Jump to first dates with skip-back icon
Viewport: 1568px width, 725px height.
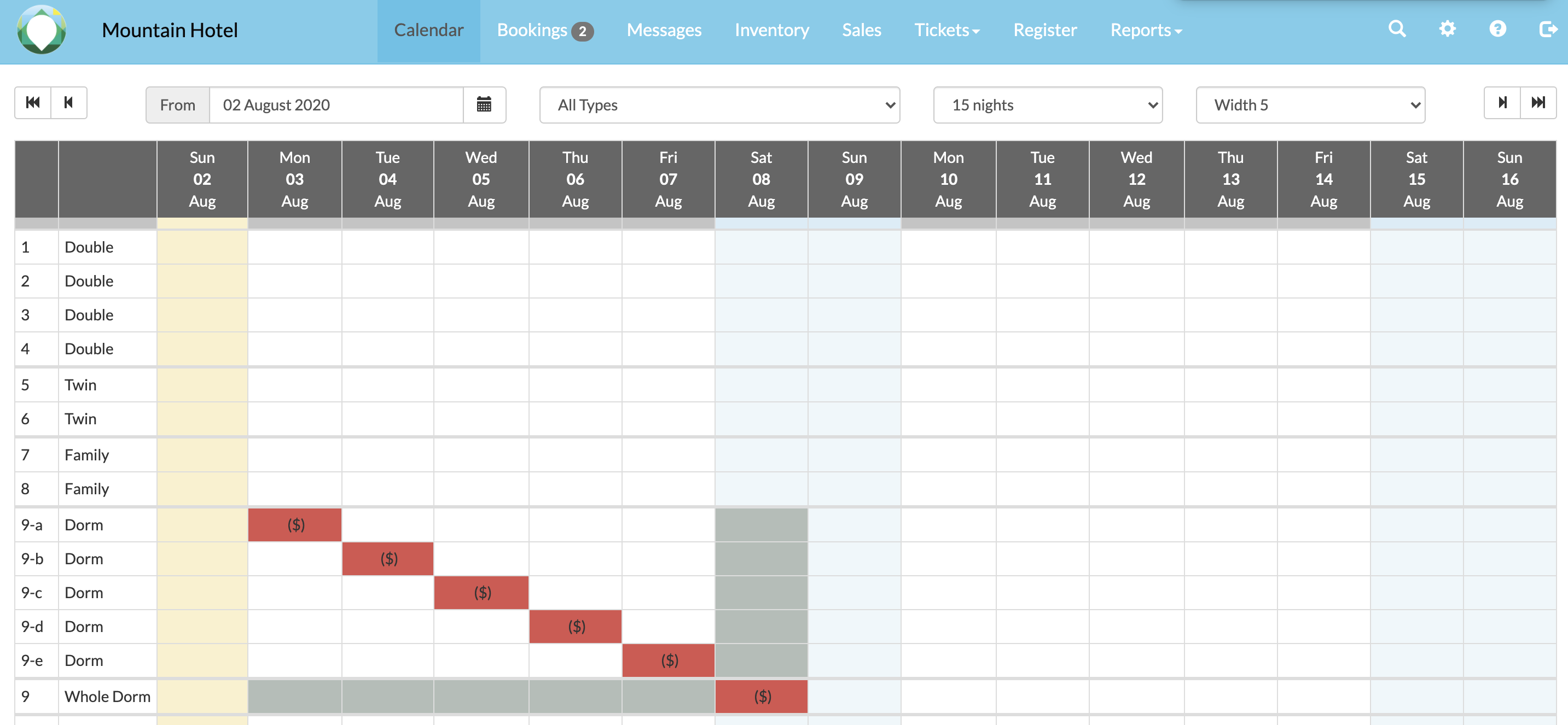click(33, 103)
